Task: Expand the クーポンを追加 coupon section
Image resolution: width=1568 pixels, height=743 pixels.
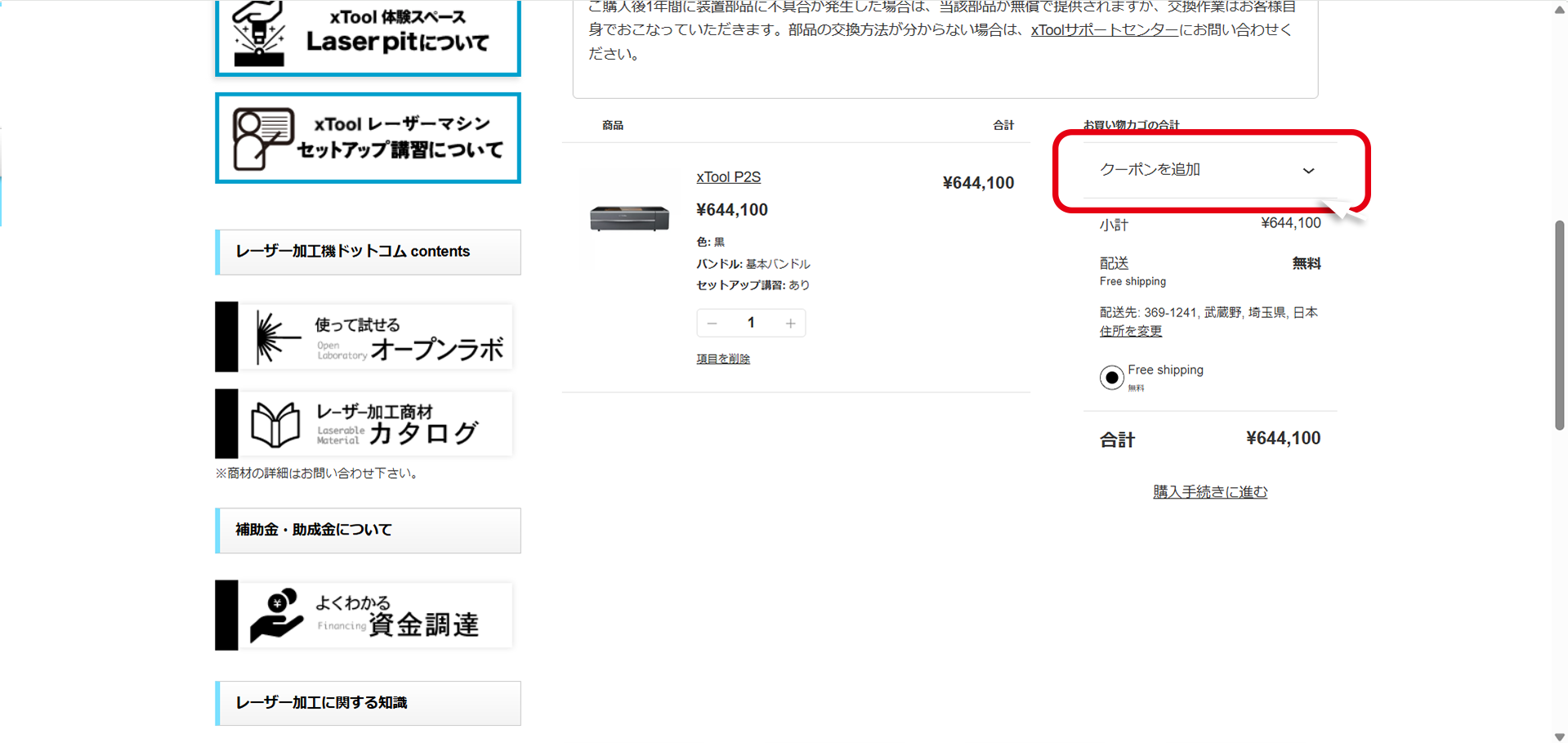Action: click(1208, 170)
